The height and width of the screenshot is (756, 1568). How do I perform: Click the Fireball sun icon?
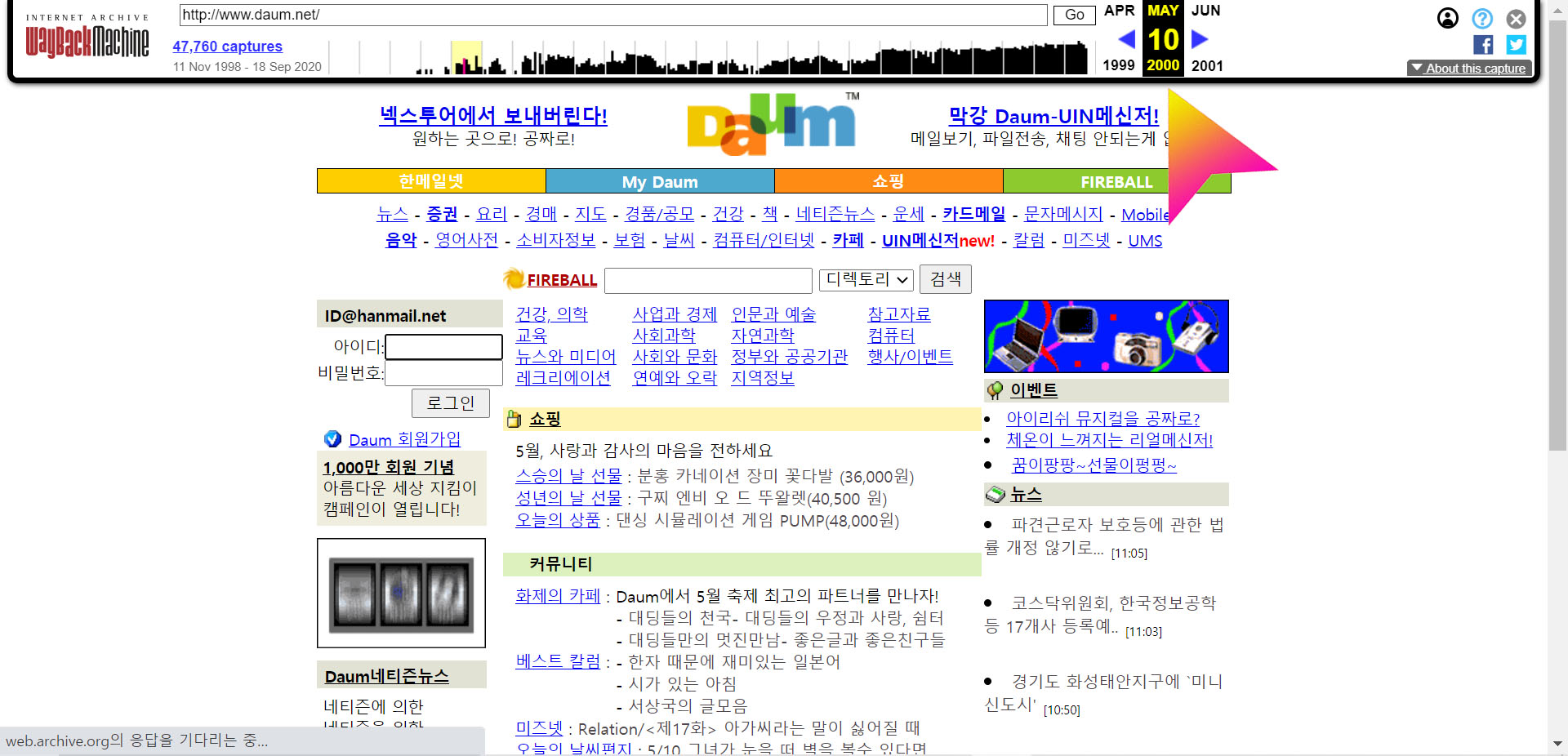pyautogui.click(x=514, y=279)
